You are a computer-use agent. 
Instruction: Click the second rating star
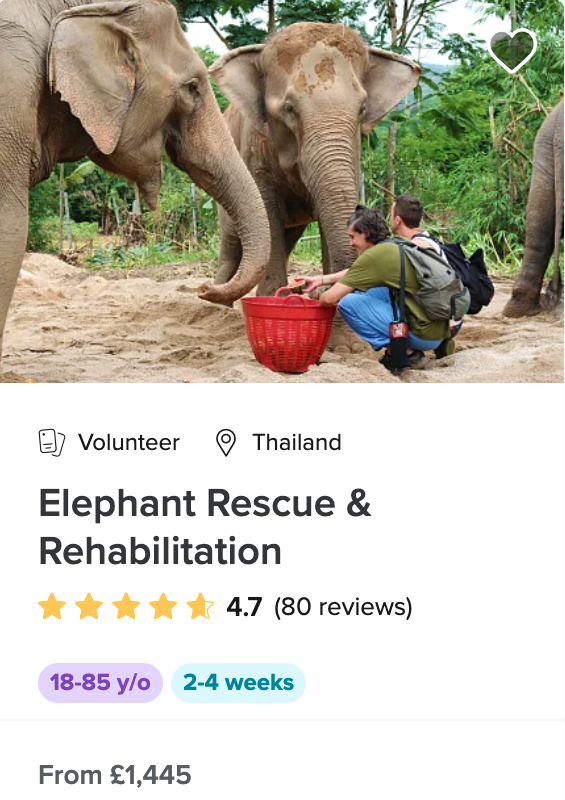click(x=89, y=606)
